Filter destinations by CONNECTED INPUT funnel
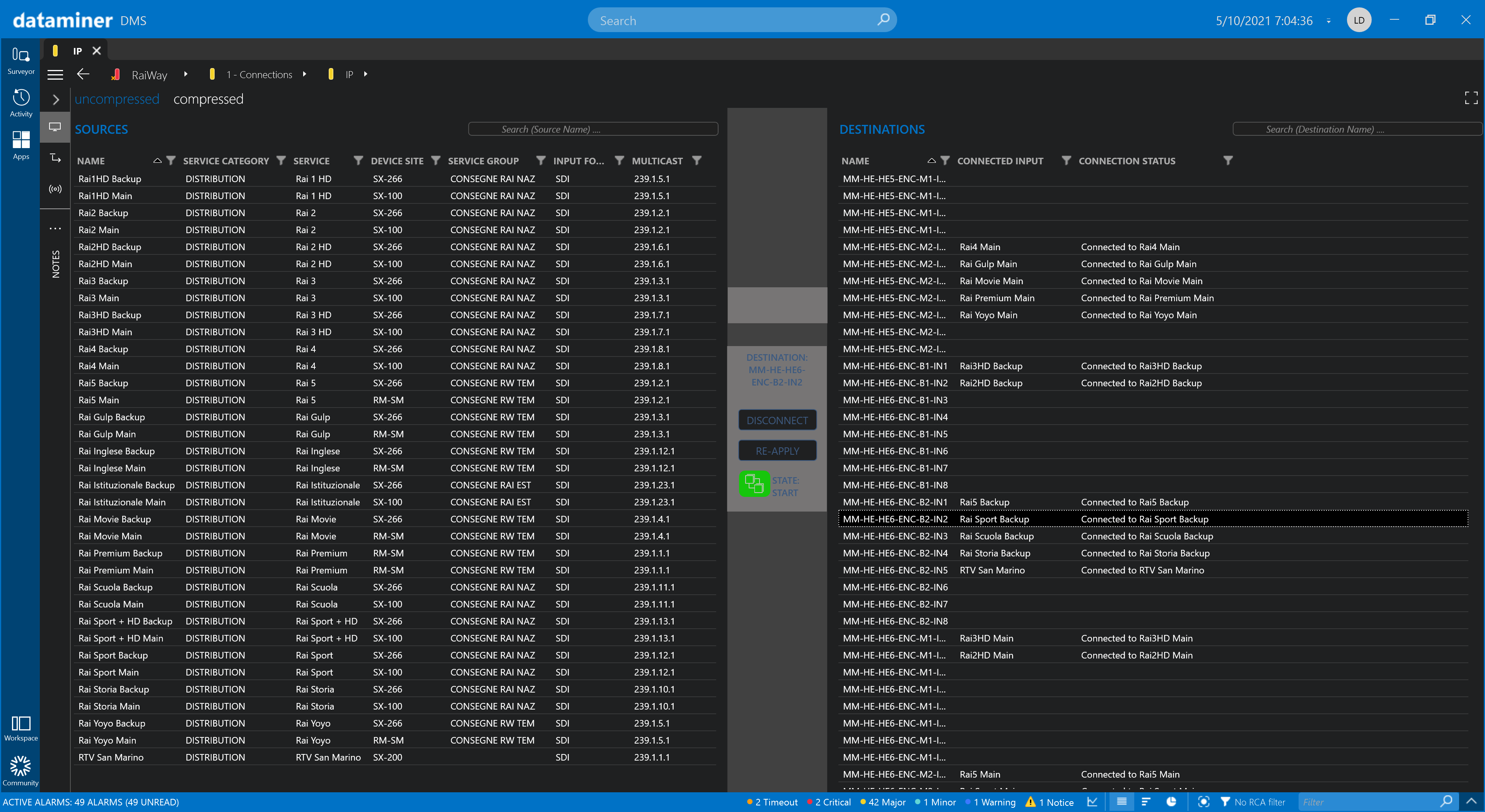 click(x=1066, y=160)
